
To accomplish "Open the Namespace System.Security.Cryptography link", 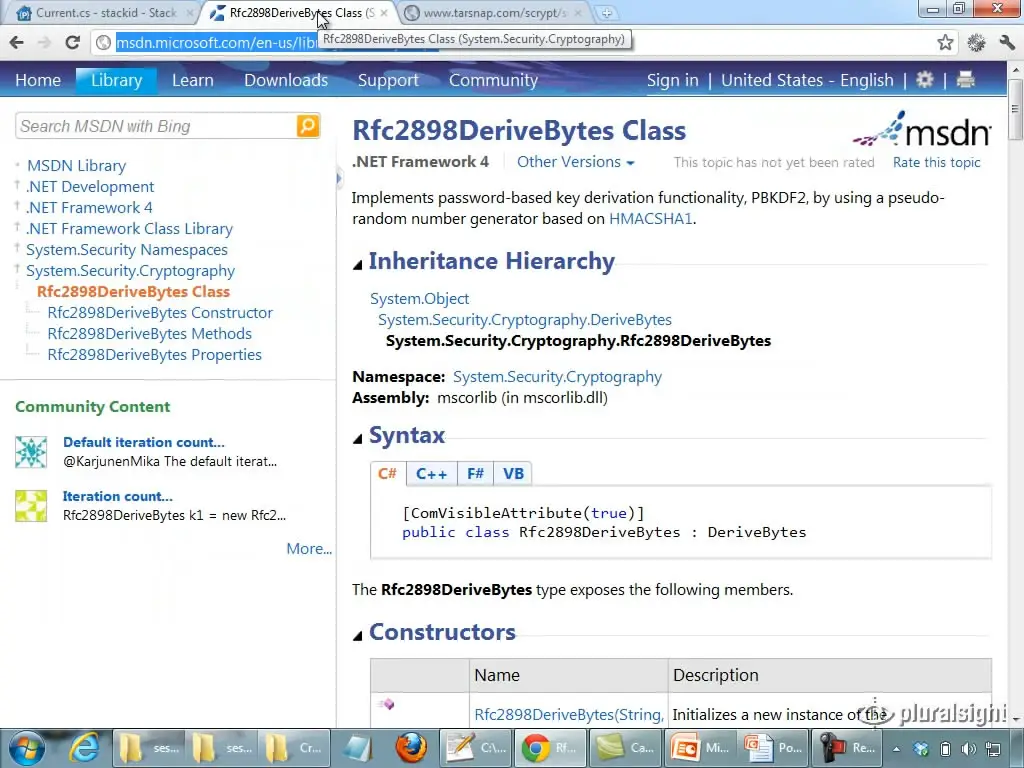I will (557, 377).
